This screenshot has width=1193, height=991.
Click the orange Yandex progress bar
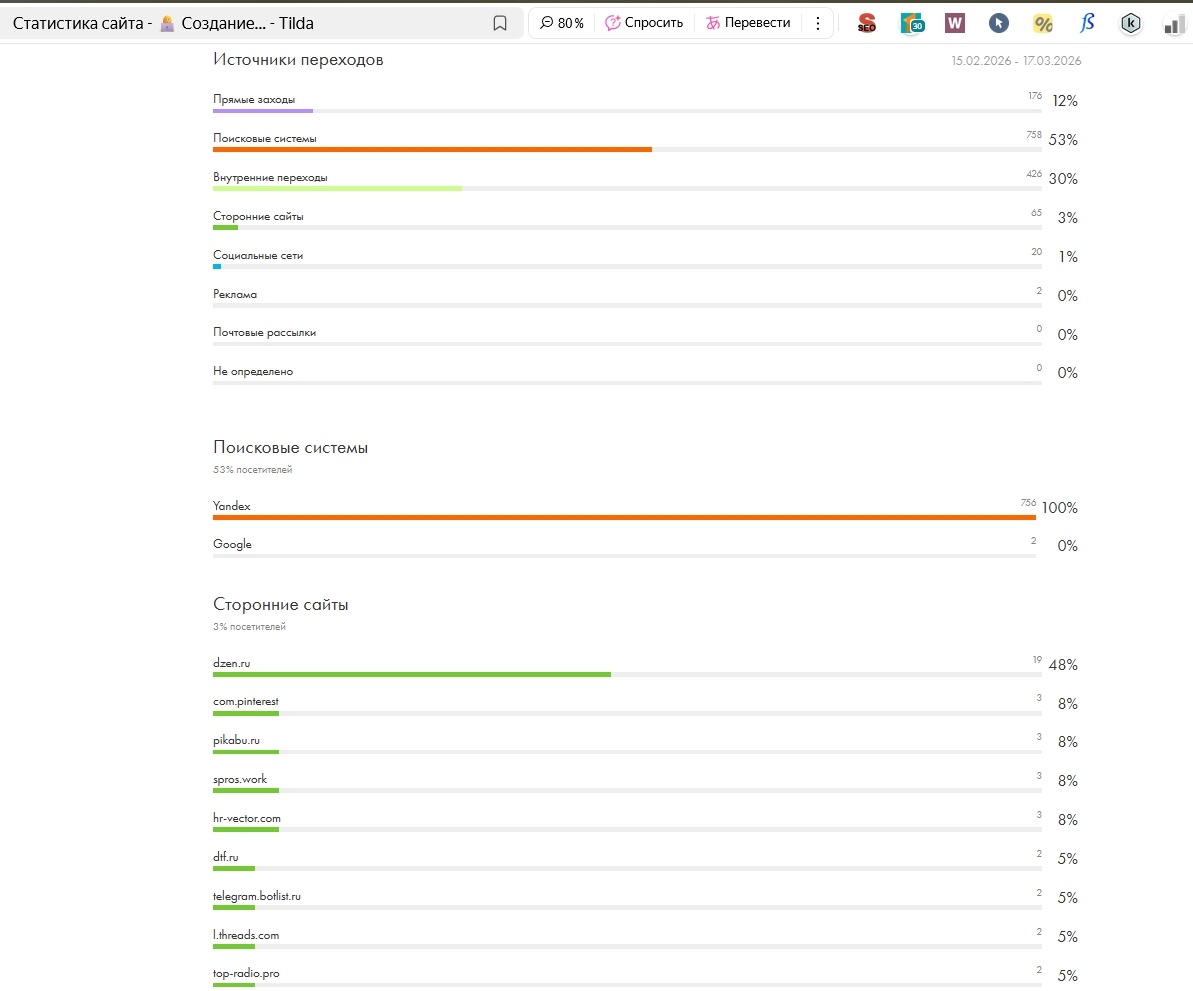624,517
